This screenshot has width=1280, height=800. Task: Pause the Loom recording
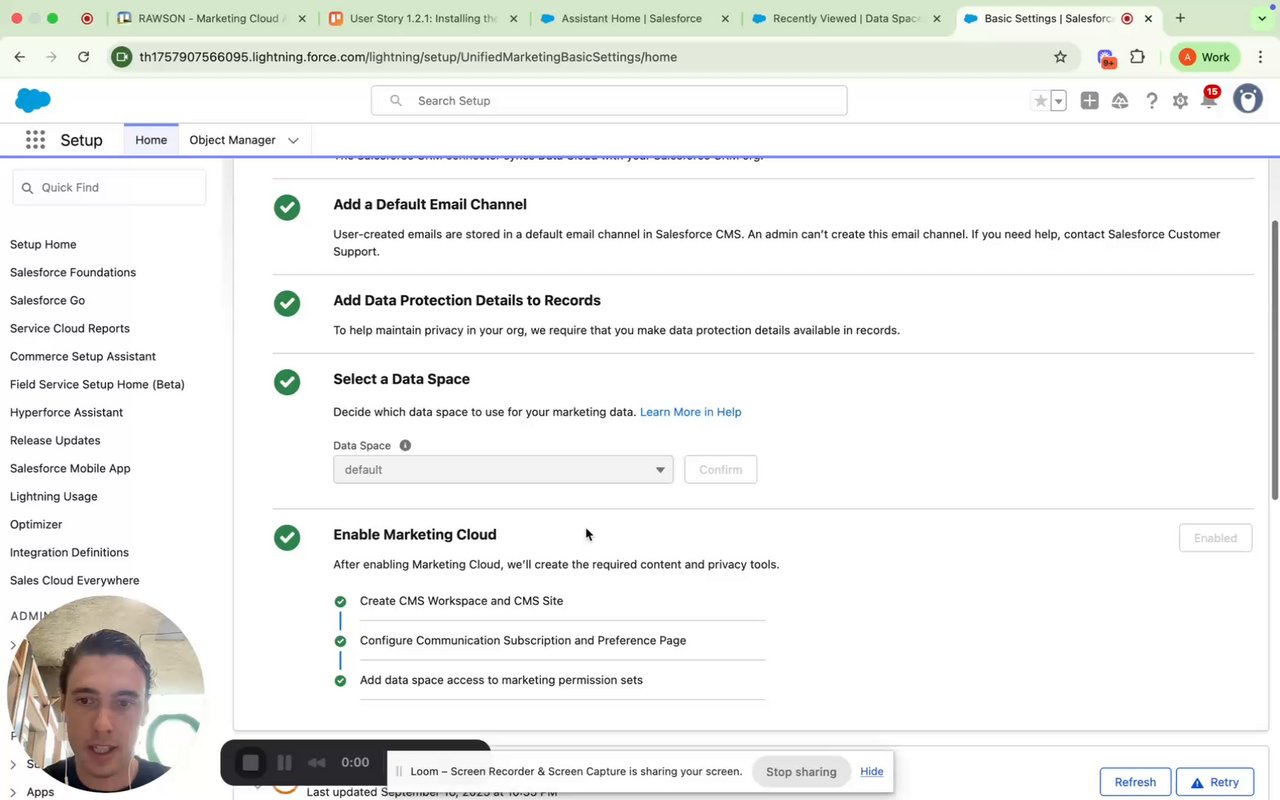coord(284,763)
